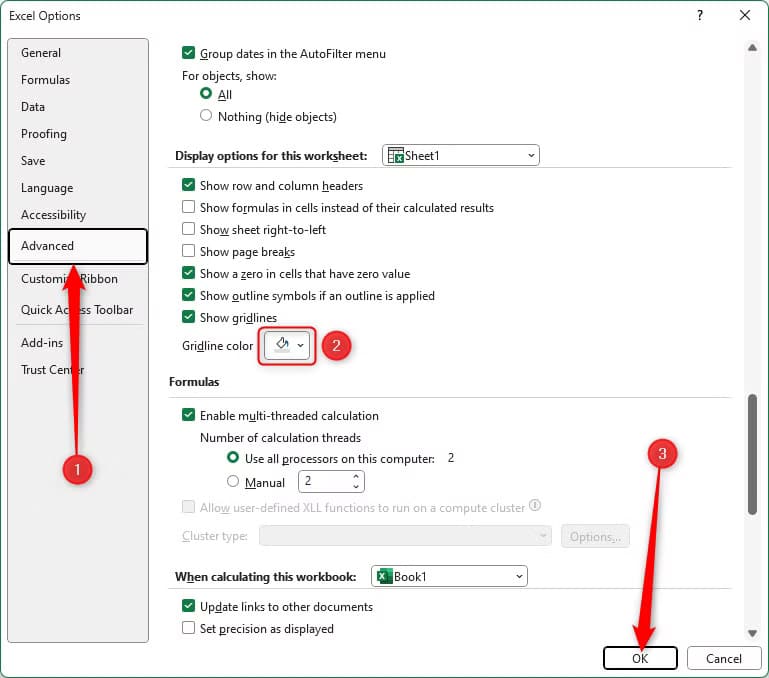Toggle Update links to other documents

[x=188, y=606]
